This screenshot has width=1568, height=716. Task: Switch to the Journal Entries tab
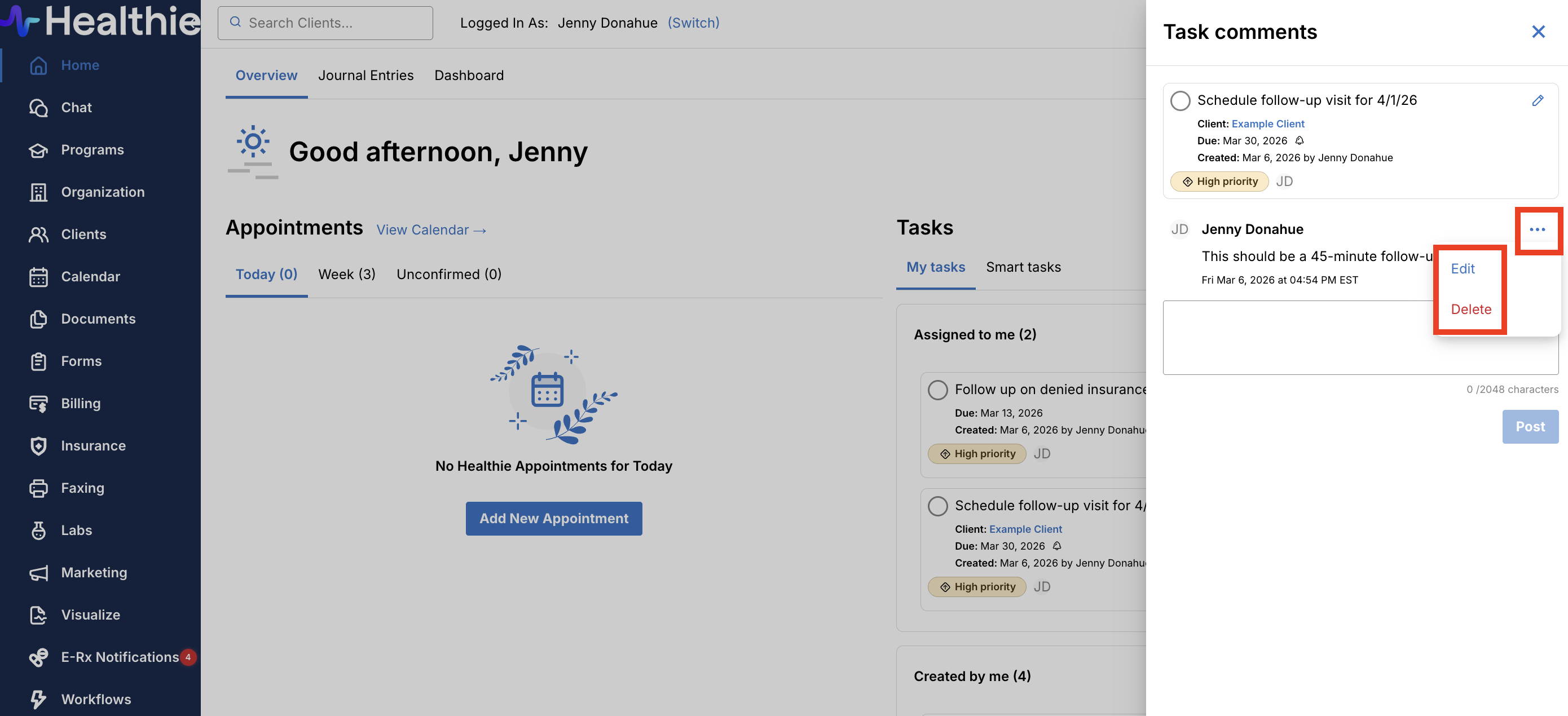click(365, 76)
